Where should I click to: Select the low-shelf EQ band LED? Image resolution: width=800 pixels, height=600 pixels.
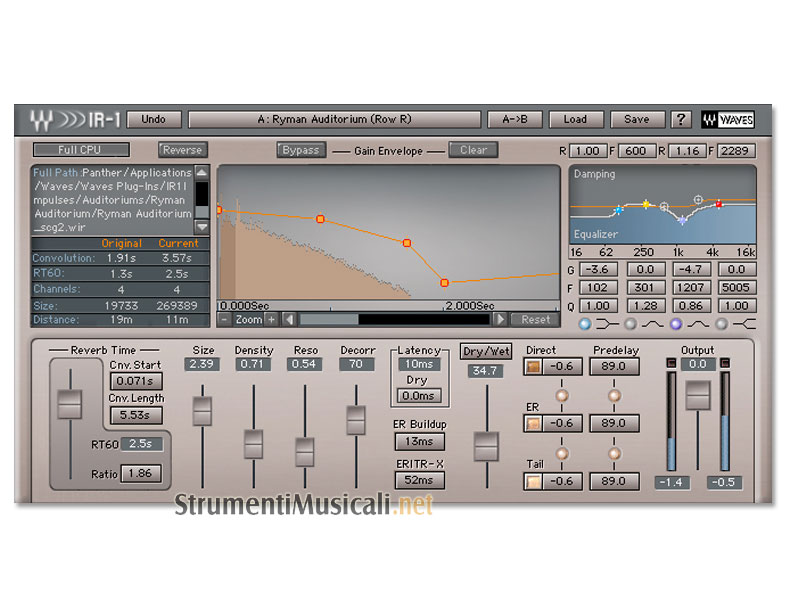586,324
